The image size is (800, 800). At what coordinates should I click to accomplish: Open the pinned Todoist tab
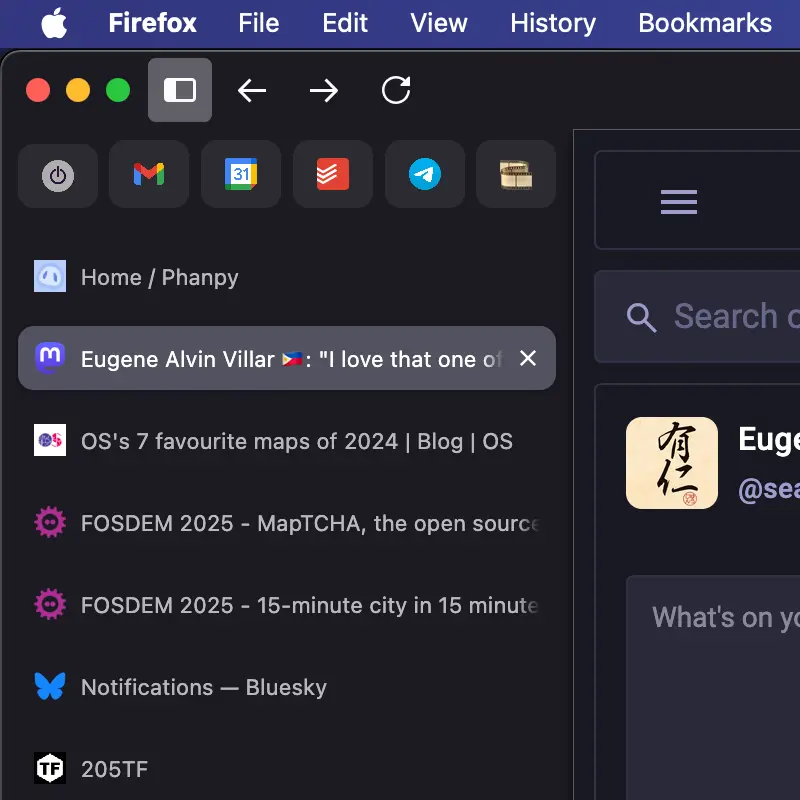click(332, 176)
